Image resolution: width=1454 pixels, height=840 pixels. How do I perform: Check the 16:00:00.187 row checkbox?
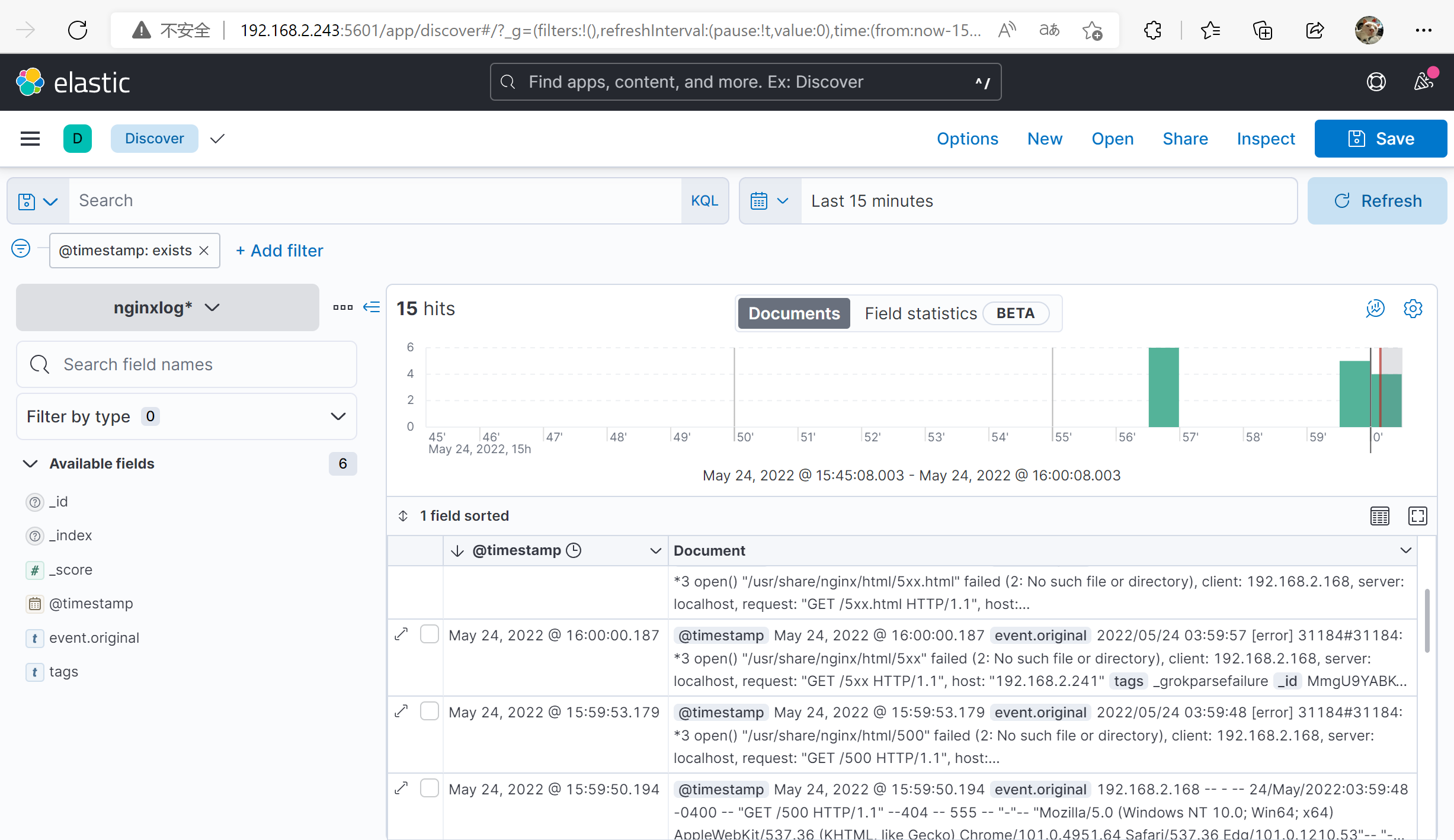click(x=429, y=634)
